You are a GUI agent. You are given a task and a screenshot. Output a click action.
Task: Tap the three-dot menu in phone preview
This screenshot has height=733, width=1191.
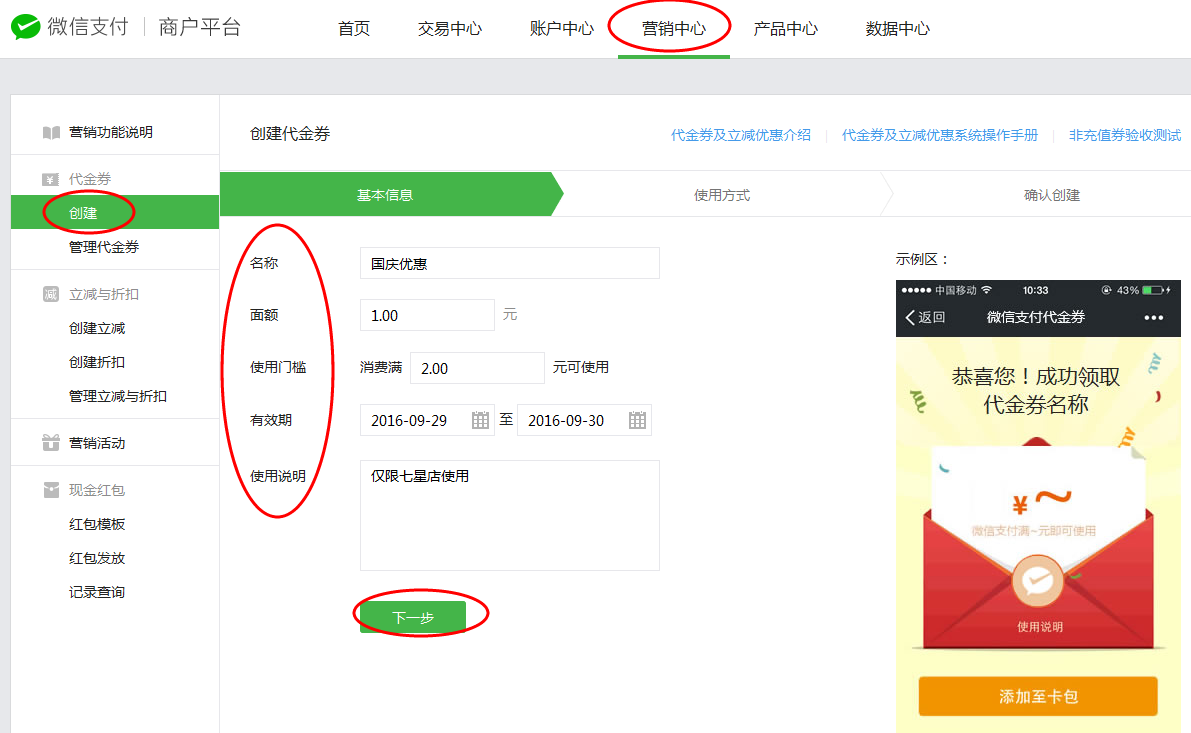[1153, 318]
